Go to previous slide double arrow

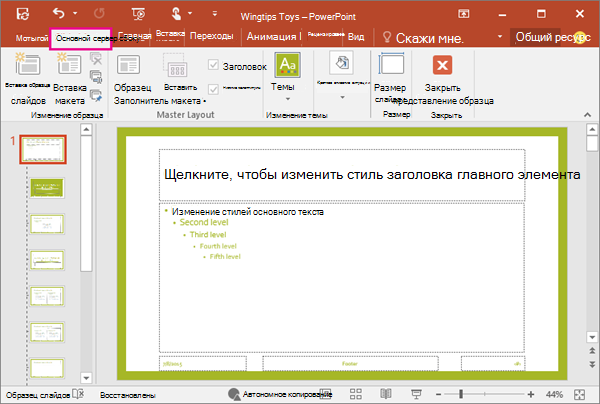[592, 350]
